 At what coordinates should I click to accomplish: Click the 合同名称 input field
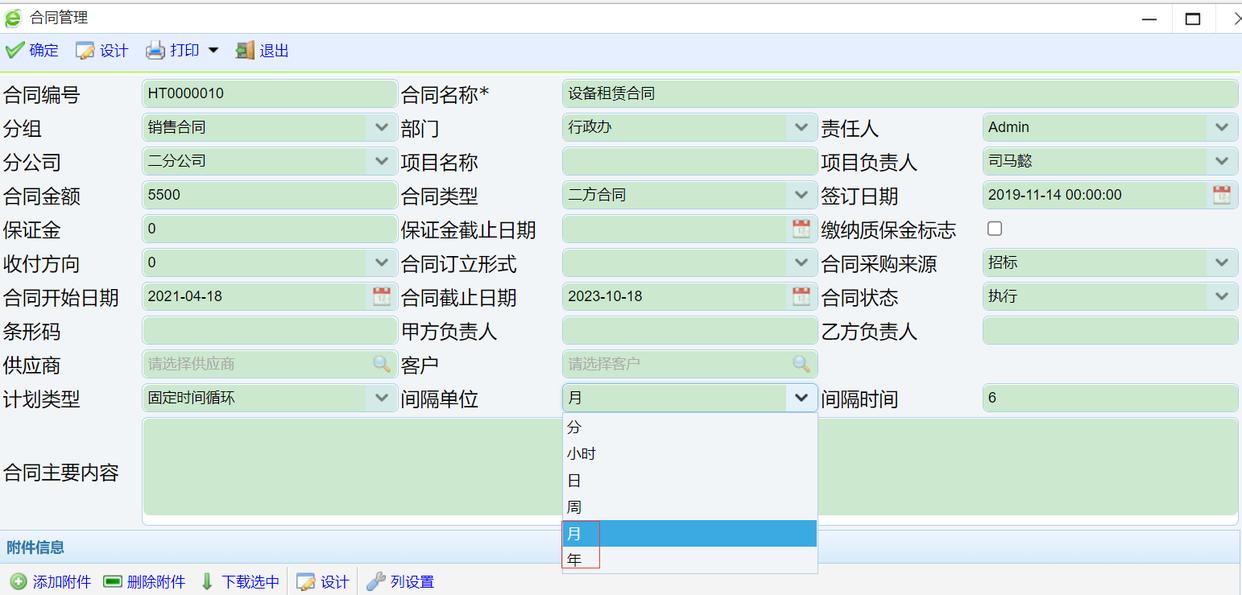pos(899,94)
